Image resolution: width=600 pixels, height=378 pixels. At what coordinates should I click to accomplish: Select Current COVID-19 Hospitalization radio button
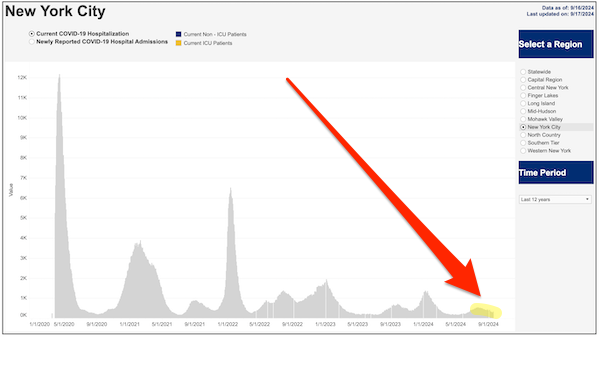pyautogui.click(x=32, y=34)
